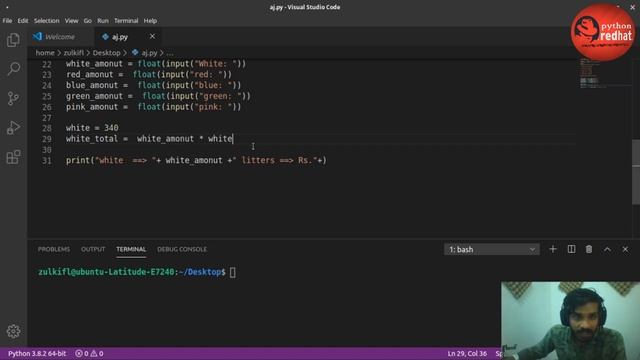The width and height of the screenshot is (640, 360).
Task: Click line number 22 in the gutter
Action: point(47,64)
